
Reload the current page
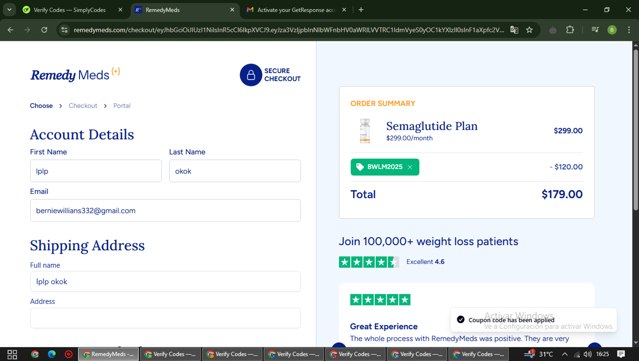44,30
